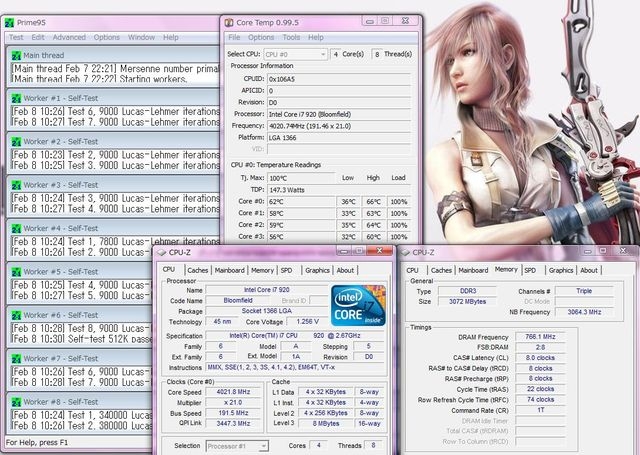The image size is (640, 455).
Task: Switch to CPU tab in right CPU-Z
Action: coord(412,270)
